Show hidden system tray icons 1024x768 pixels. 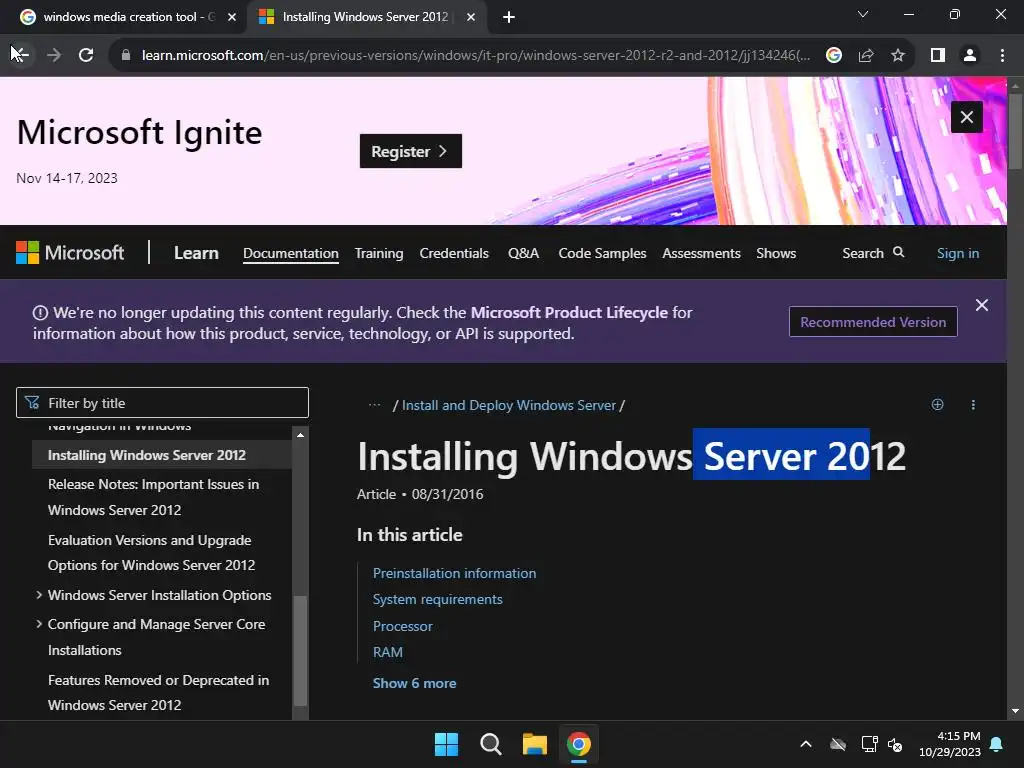point(806,744)
